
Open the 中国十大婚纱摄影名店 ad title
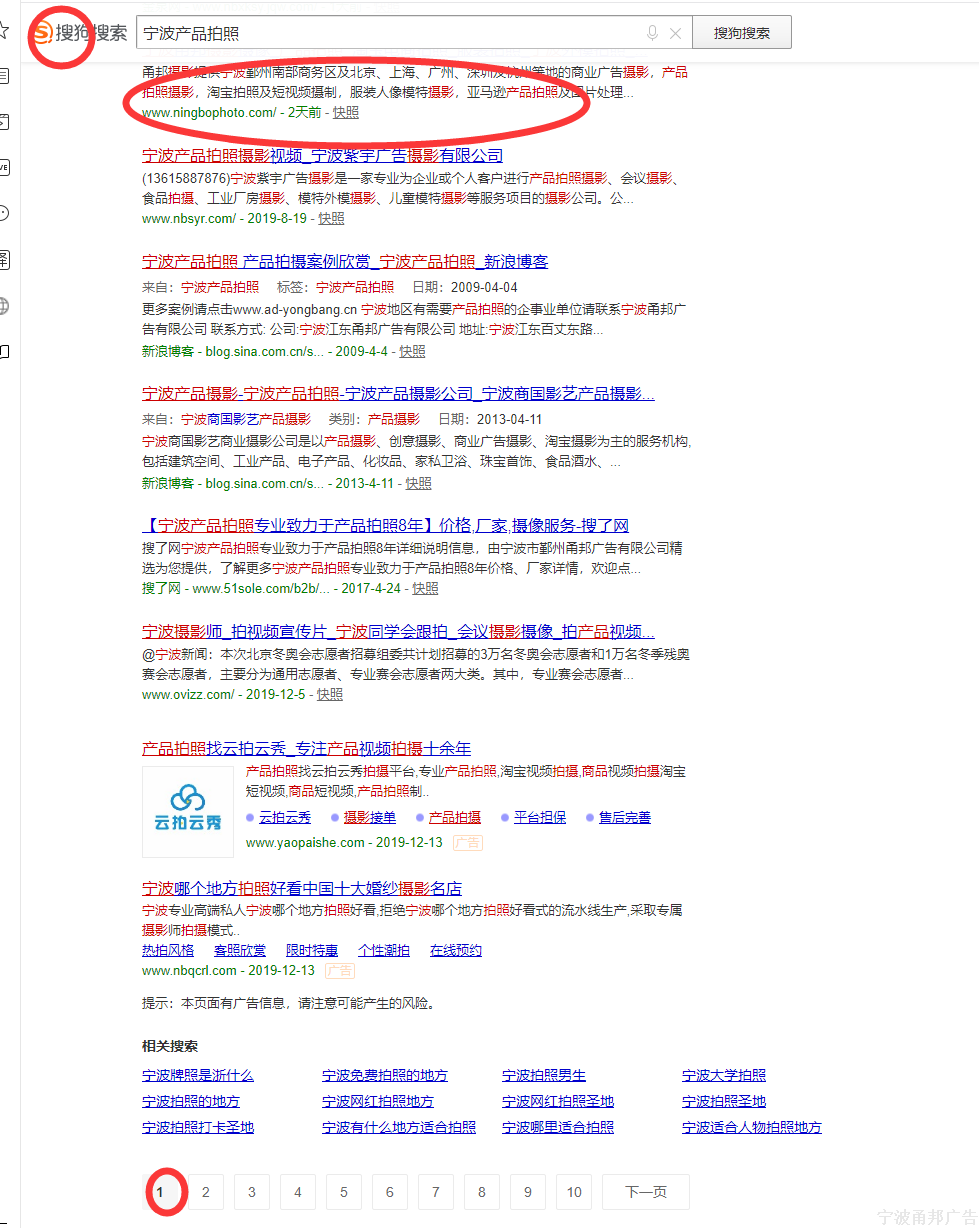click(x=302, y=889)
